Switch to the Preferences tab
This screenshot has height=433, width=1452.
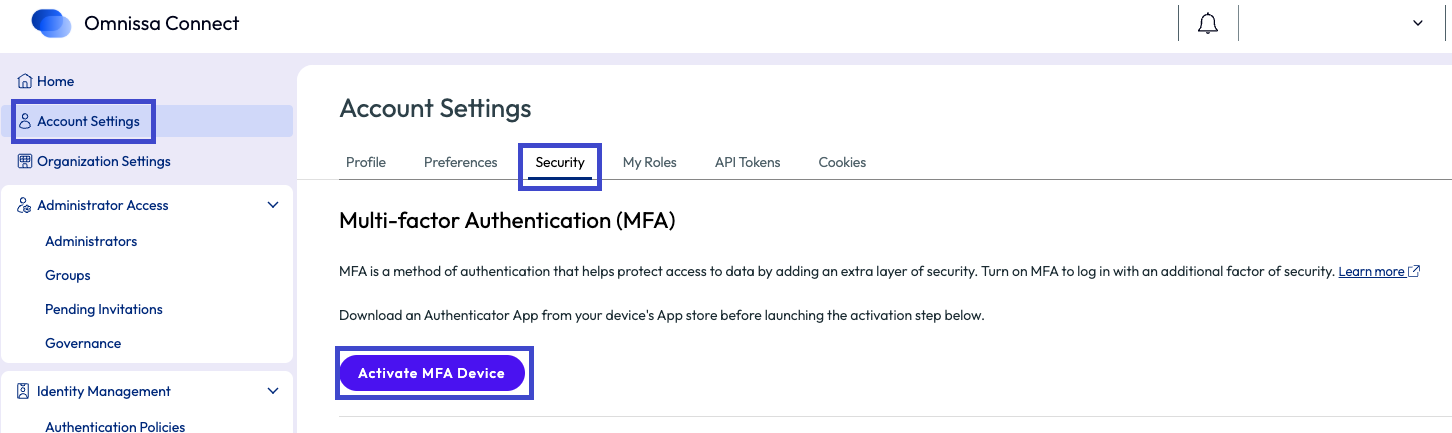[x=461, y=162]
